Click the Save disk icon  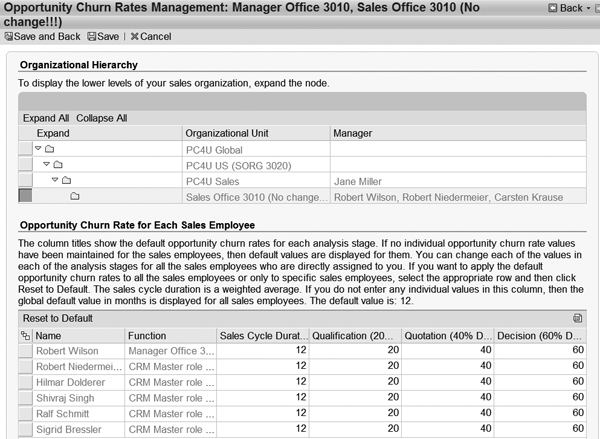coord(92,36)
